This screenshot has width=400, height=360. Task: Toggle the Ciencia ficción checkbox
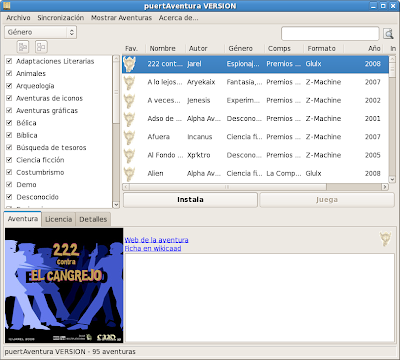(x=9, y=160)
